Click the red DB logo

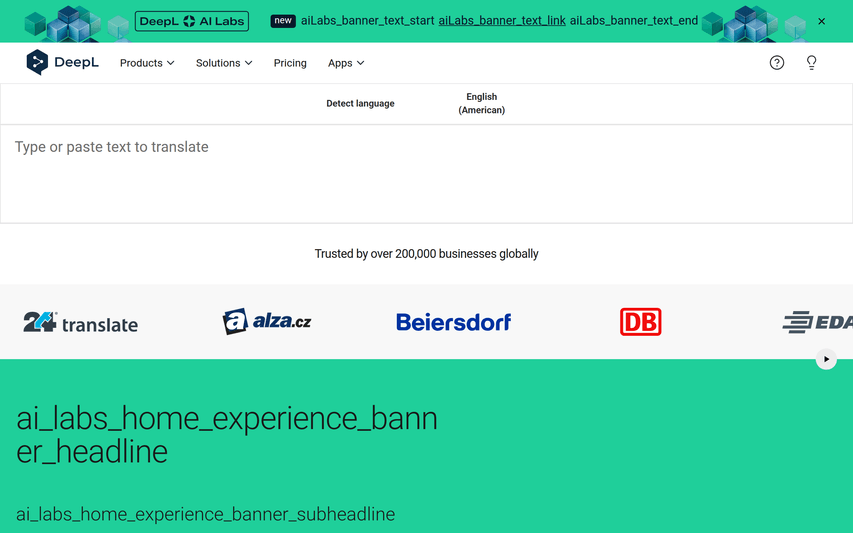640,322
